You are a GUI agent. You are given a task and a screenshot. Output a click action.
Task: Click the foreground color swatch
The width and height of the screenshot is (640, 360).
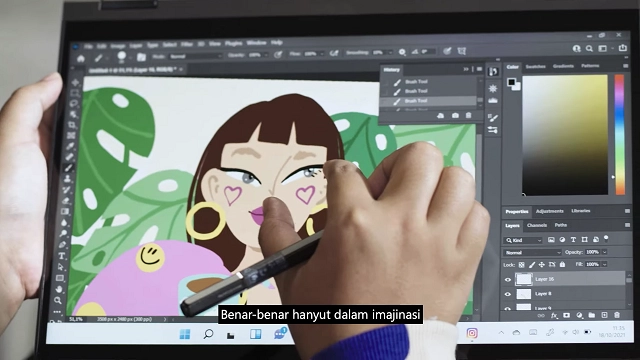click(x=511, y=82)
